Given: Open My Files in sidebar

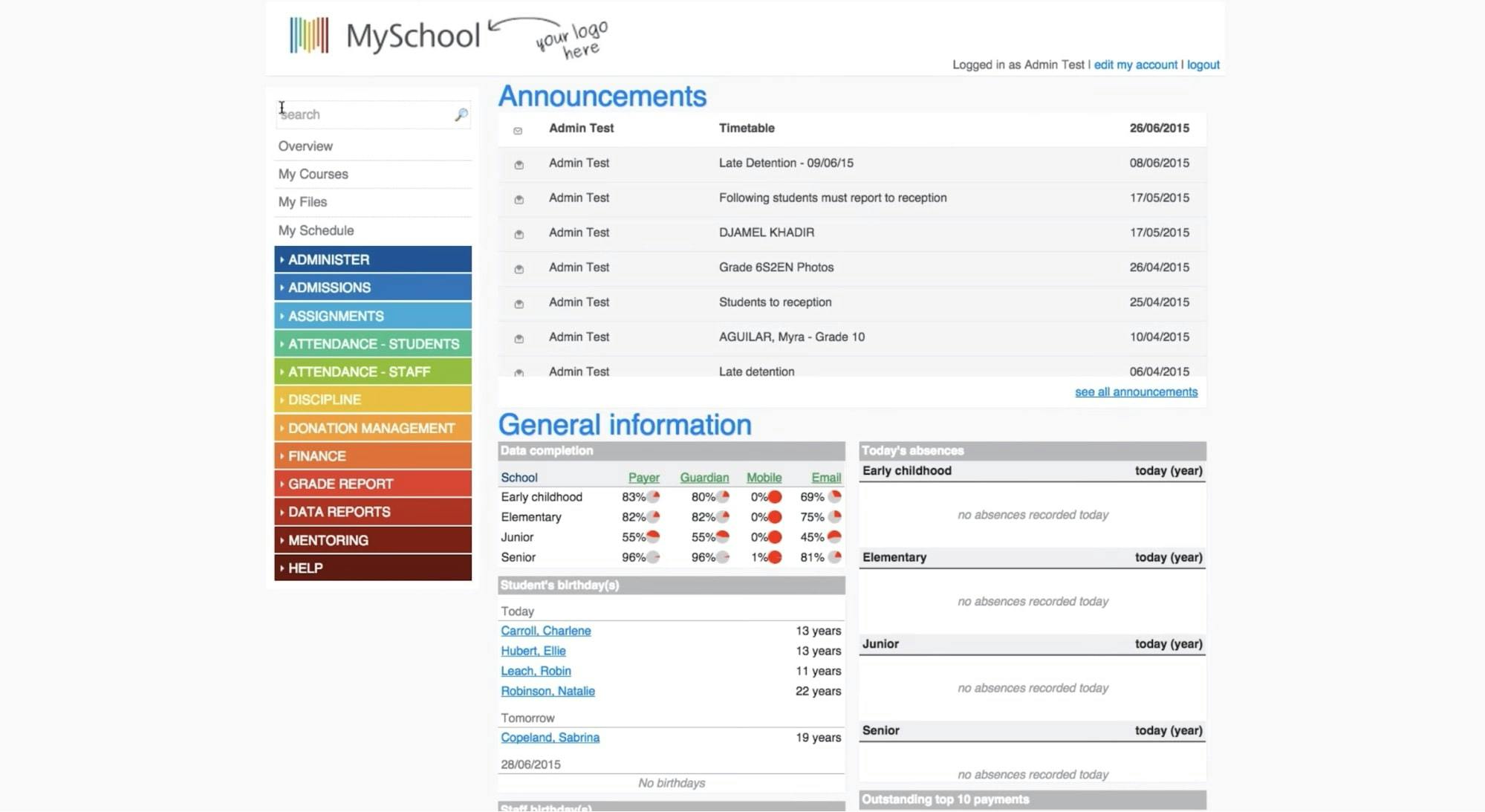Looking at the screenshot, I should (x=302, y=202).
